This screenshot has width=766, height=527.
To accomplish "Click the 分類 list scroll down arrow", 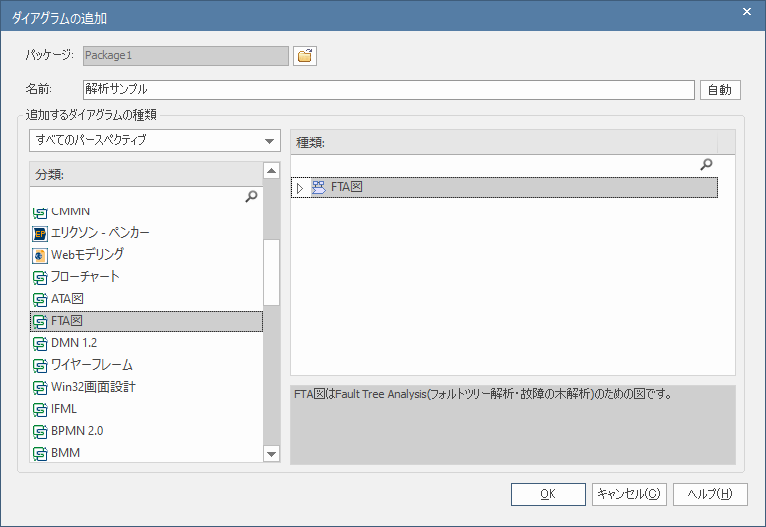I will [271, 454].
